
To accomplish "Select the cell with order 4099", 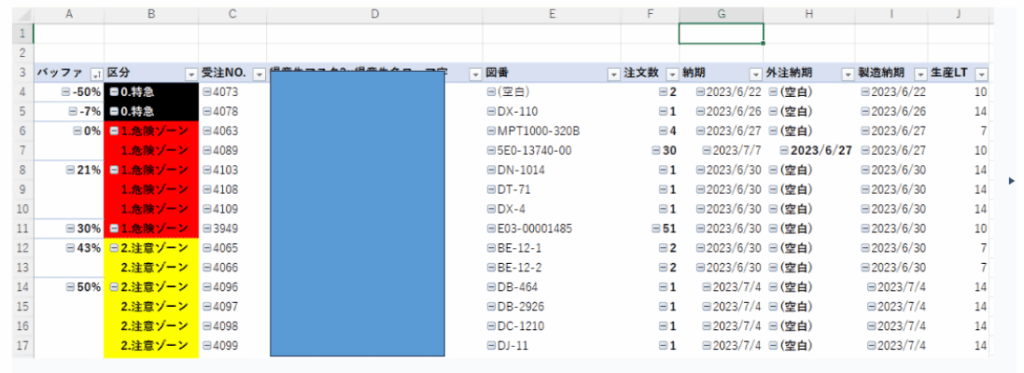I will (x=232, y=346).
